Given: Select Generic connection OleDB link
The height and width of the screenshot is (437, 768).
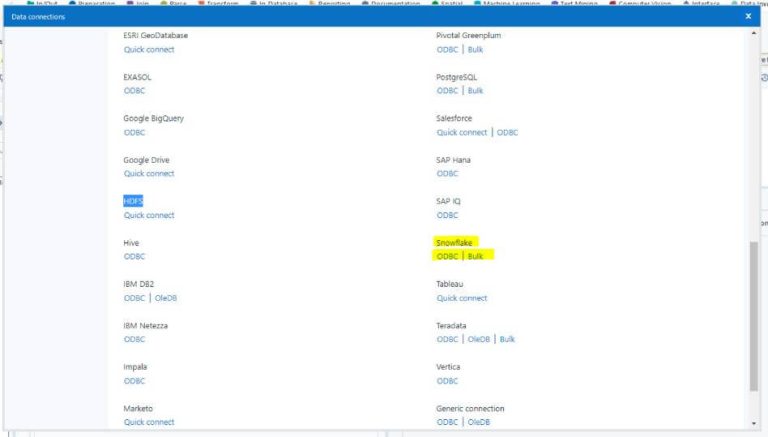Looking at the screenshot, I should point(479,422).
